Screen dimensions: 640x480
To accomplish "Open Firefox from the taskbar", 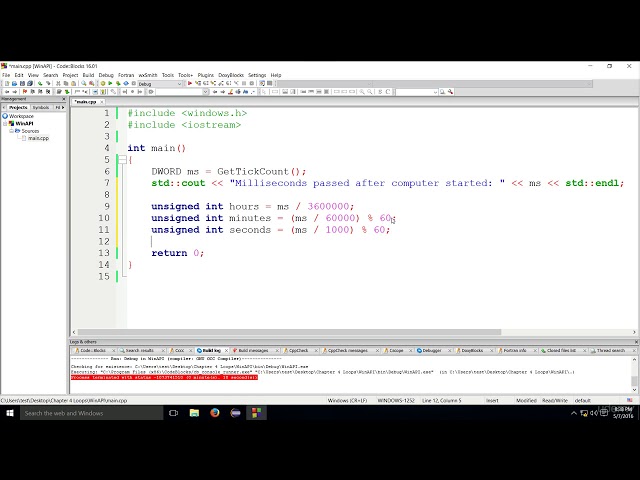I will [215, 413].
